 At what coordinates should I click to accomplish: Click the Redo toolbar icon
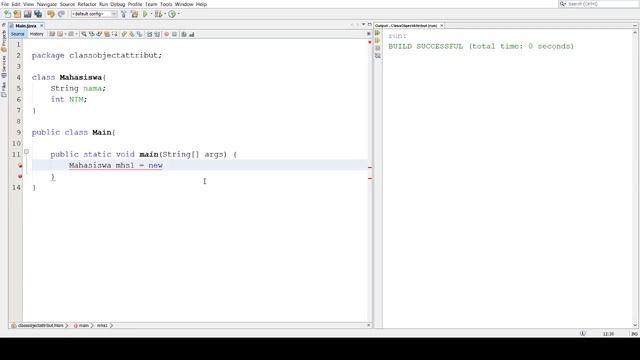61,14
